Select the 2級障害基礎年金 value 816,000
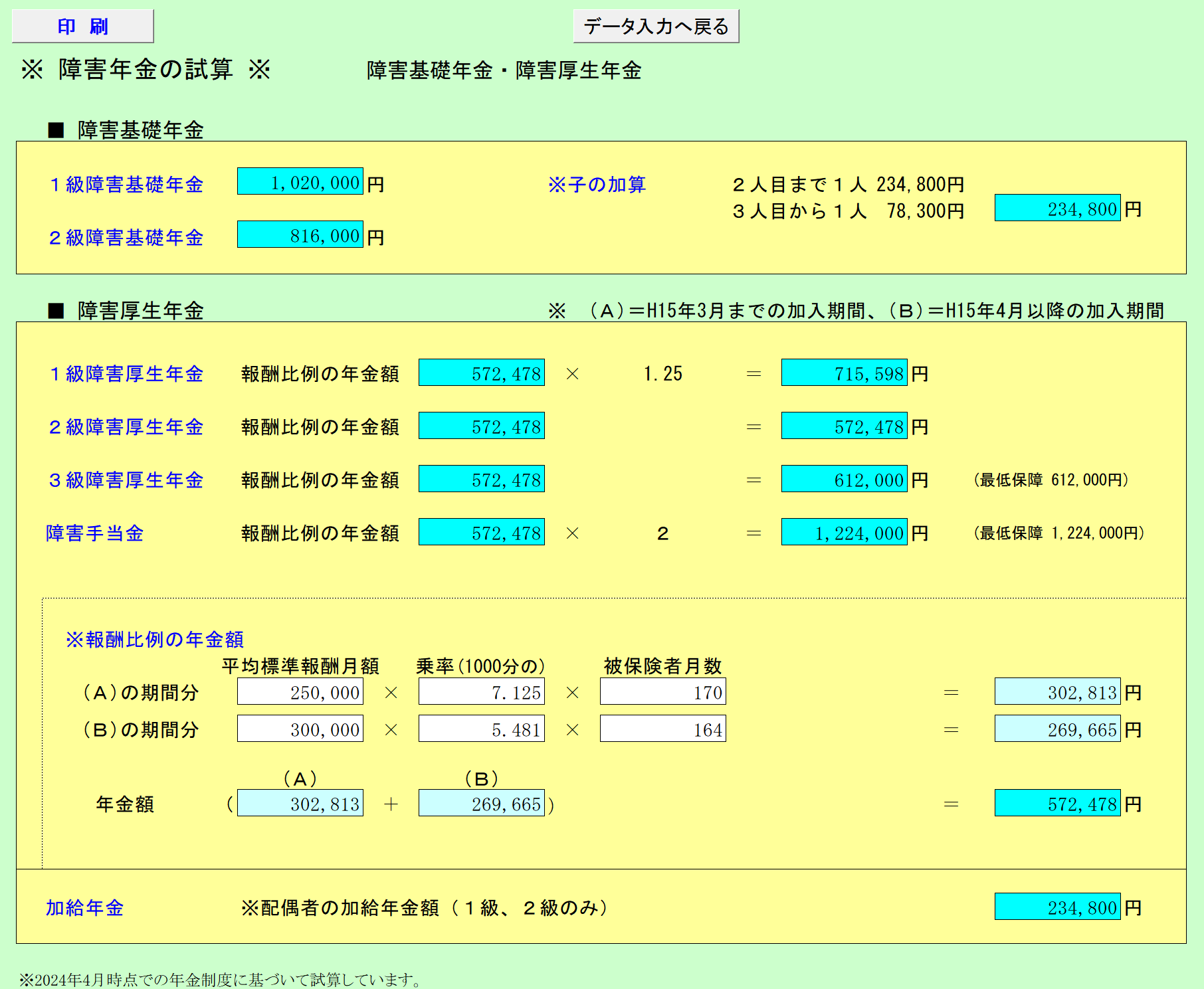 pos(300,234)
